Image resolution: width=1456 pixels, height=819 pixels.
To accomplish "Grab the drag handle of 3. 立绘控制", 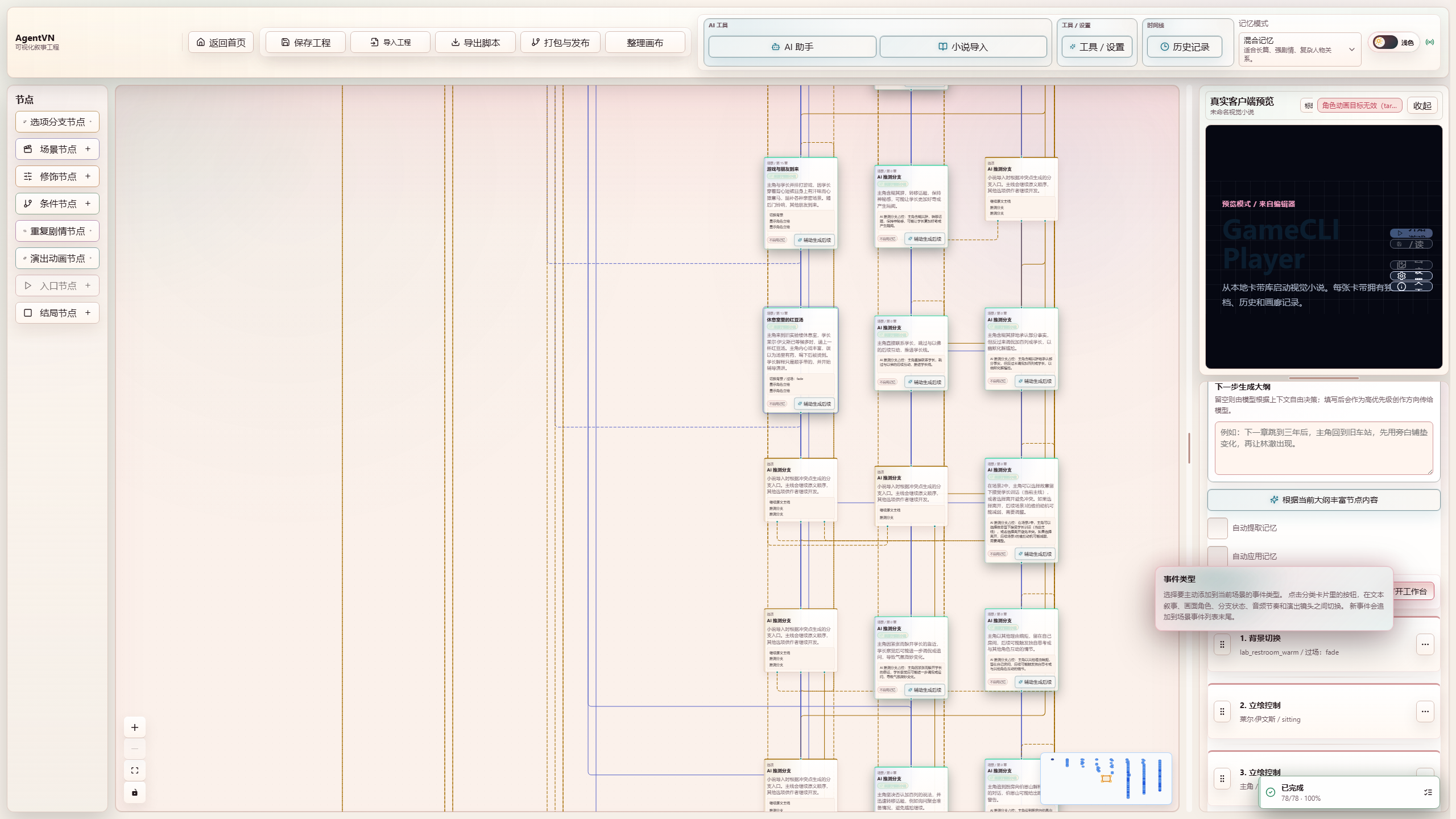I will pos(1222,779).
